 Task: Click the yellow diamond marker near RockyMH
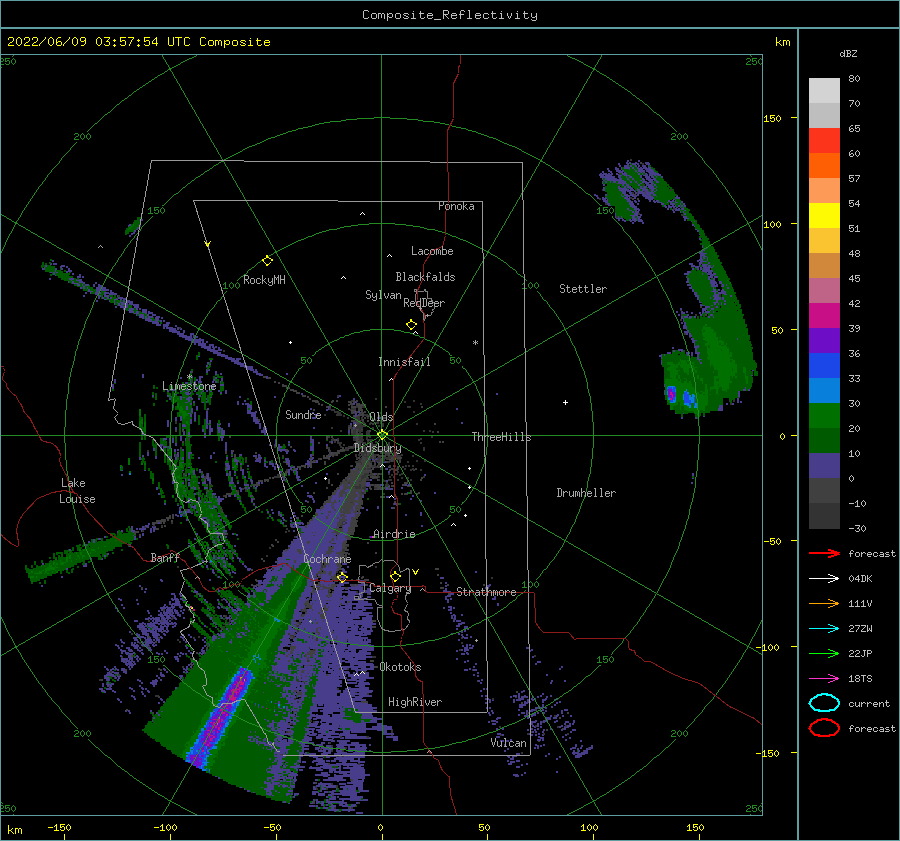267,261
